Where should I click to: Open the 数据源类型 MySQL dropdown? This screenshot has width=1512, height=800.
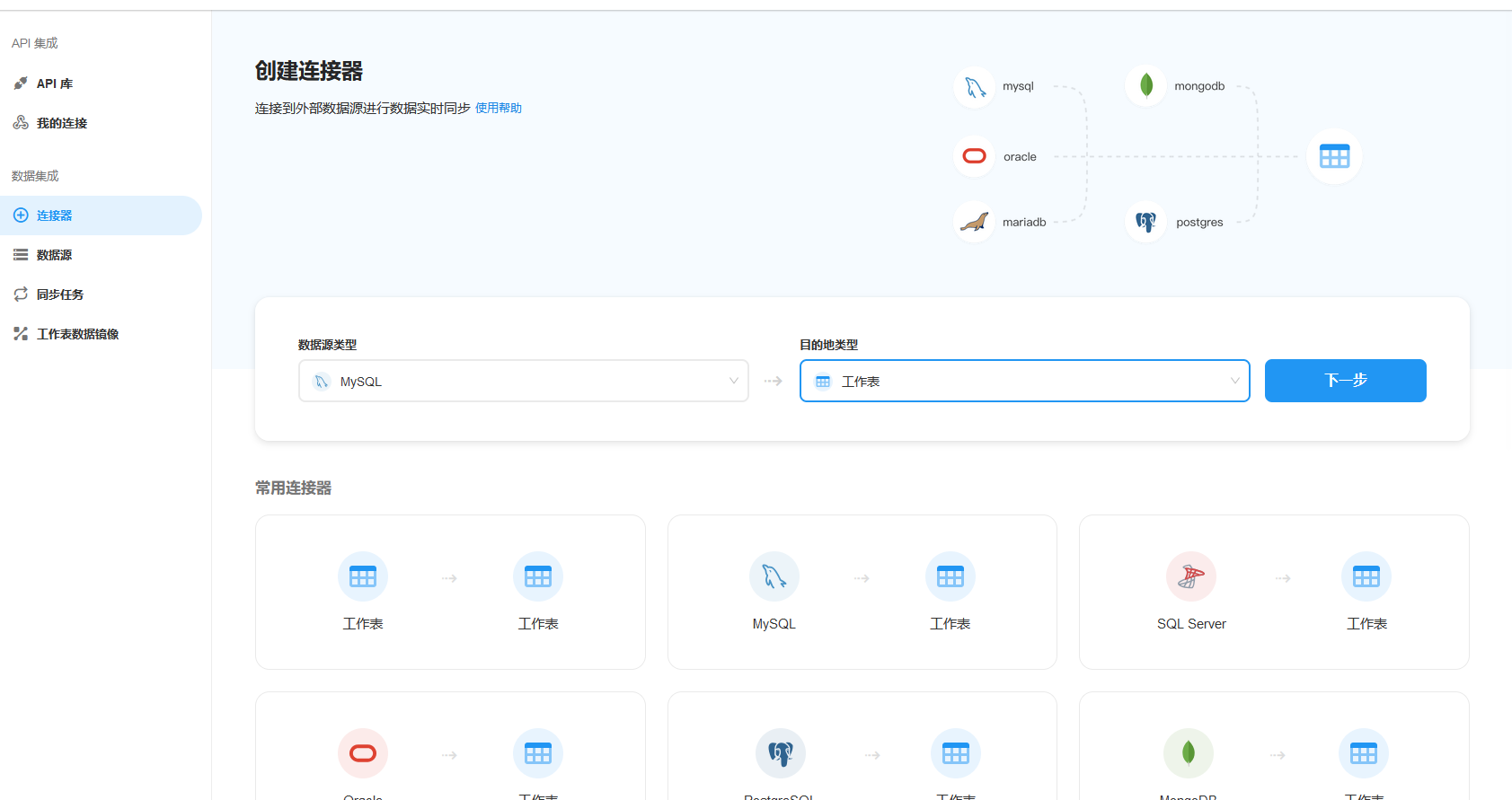[523, 382]
